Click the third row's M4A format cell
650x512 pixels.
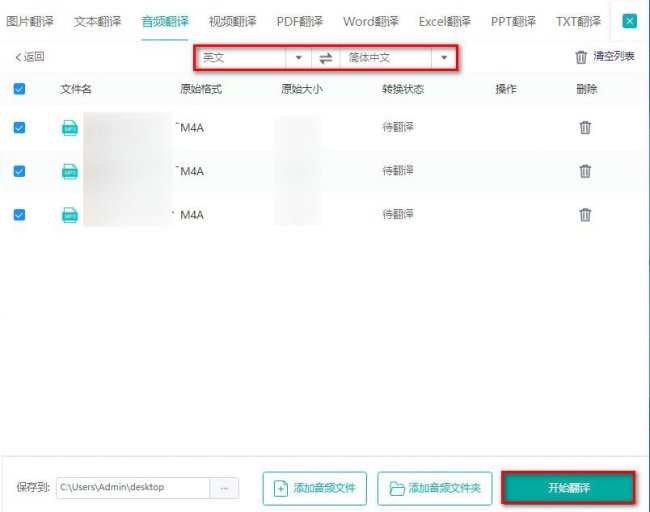tap(192, 215)
